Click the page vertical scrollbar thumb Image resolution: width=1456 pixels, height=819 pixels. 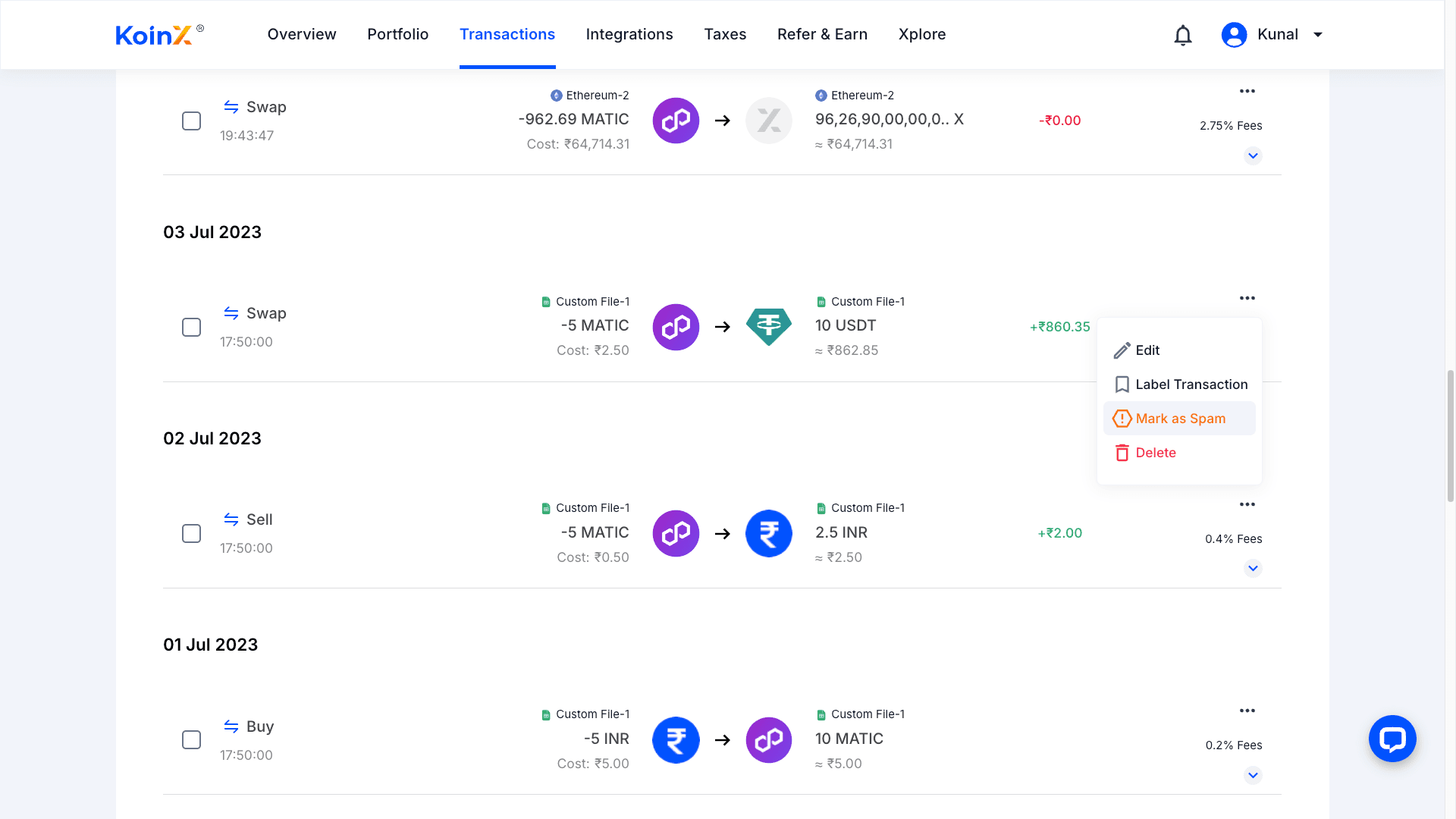[x=1450, y=436]
